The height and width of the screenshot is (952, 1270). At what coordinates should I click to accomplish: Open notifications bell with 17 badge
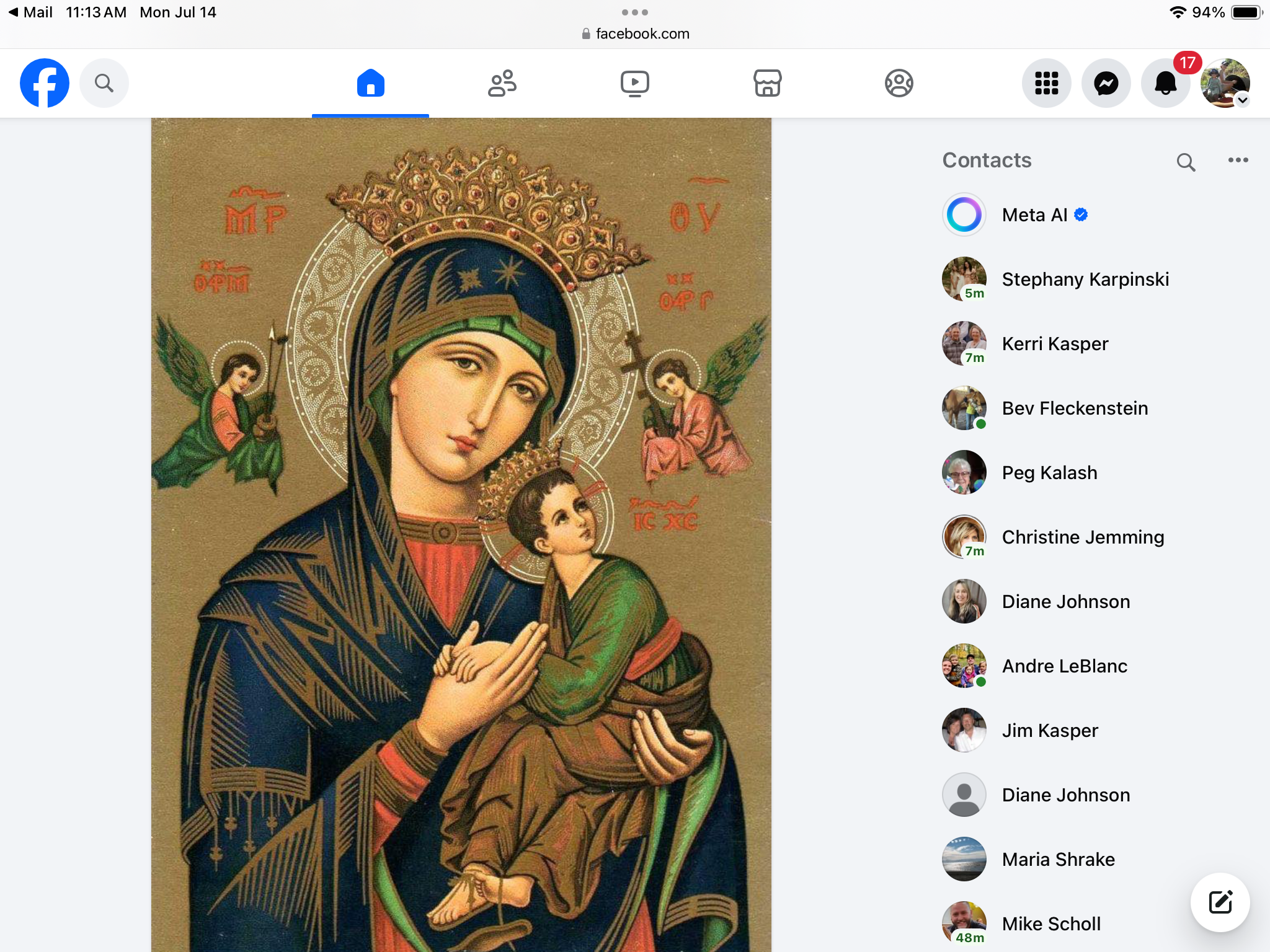click(x=1166, y=83)
